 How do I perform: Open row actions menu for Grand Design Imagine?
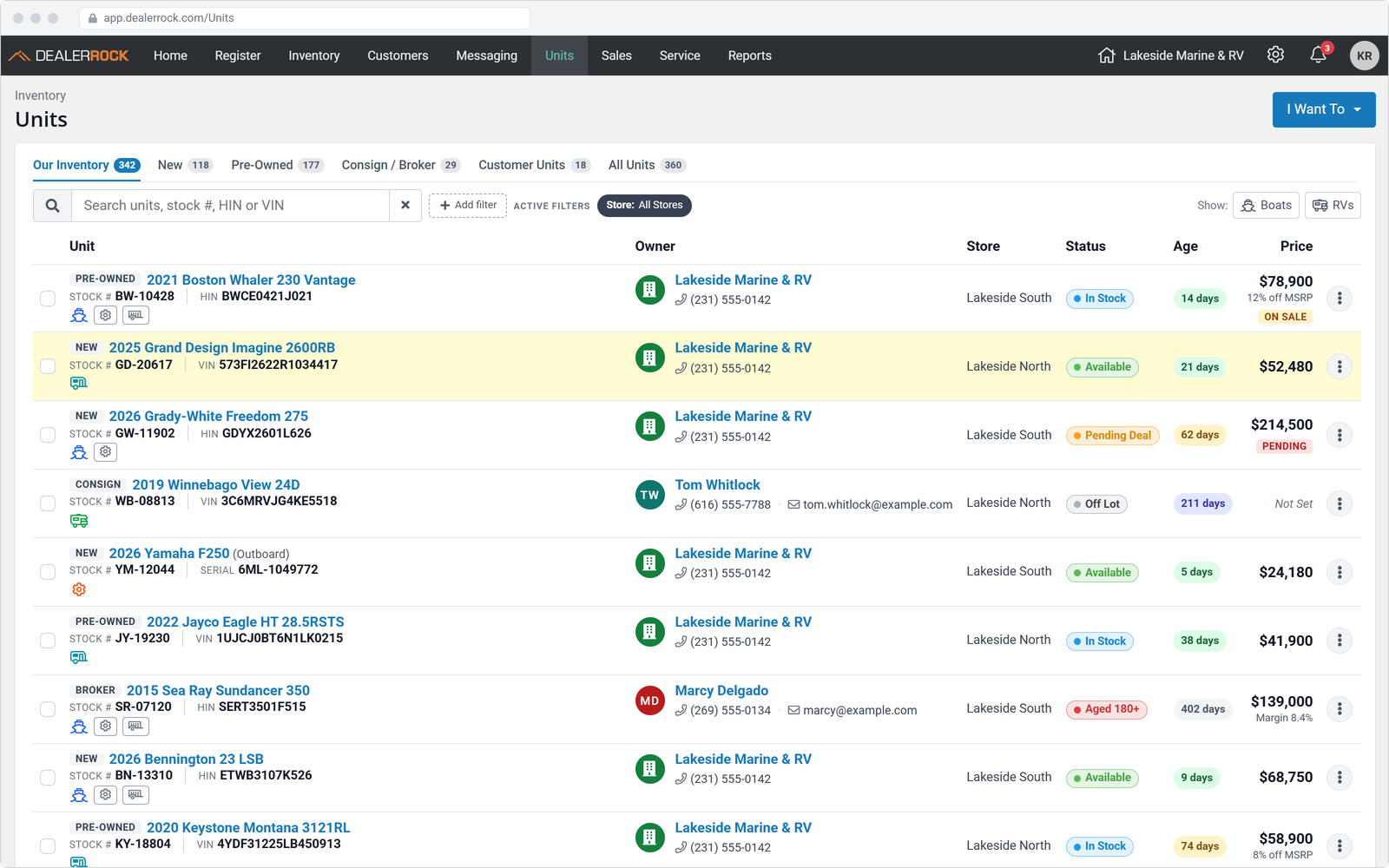tap(1340, 366)
